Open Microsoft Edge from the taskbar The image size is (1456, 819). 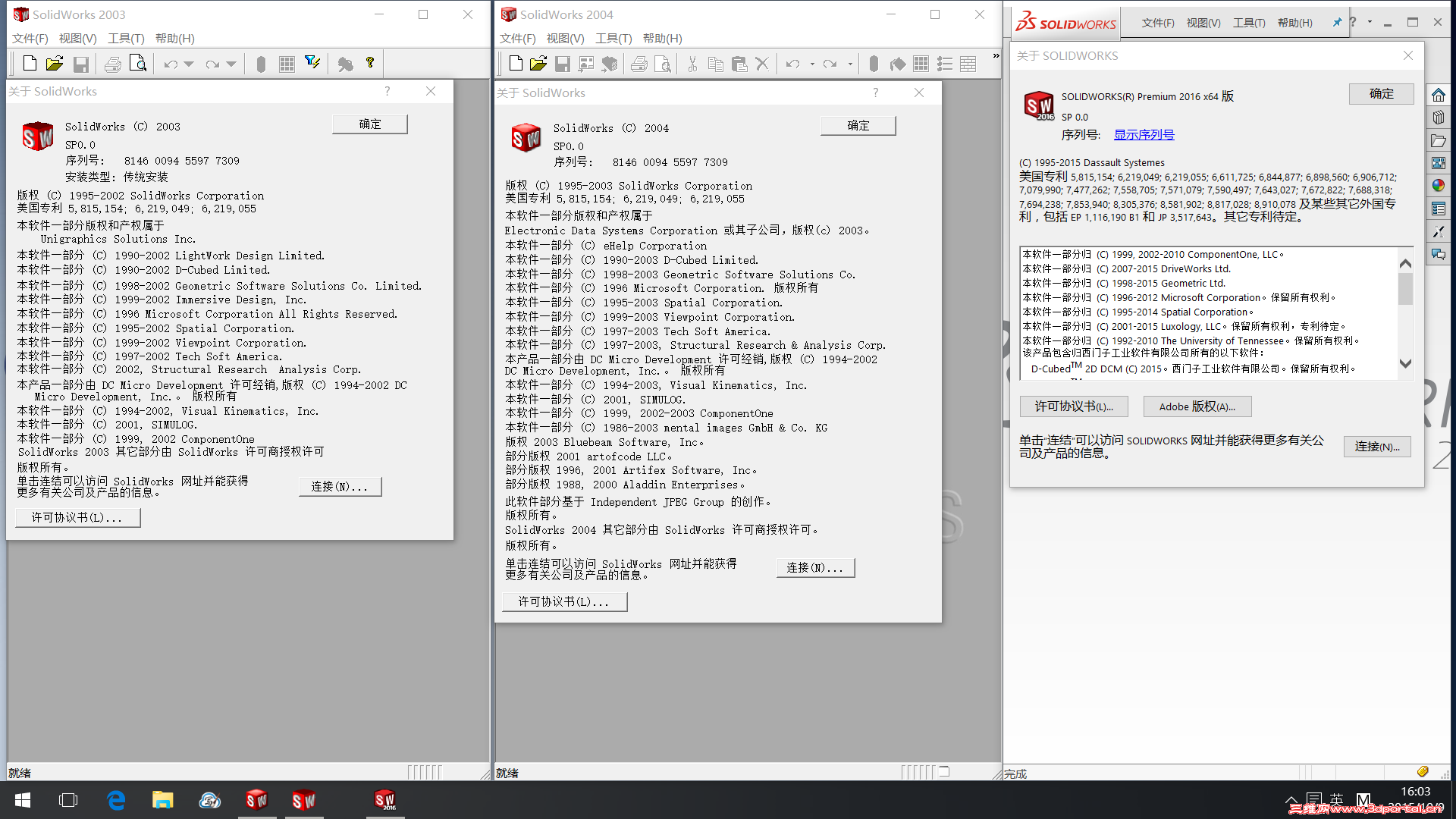(116, 800)
